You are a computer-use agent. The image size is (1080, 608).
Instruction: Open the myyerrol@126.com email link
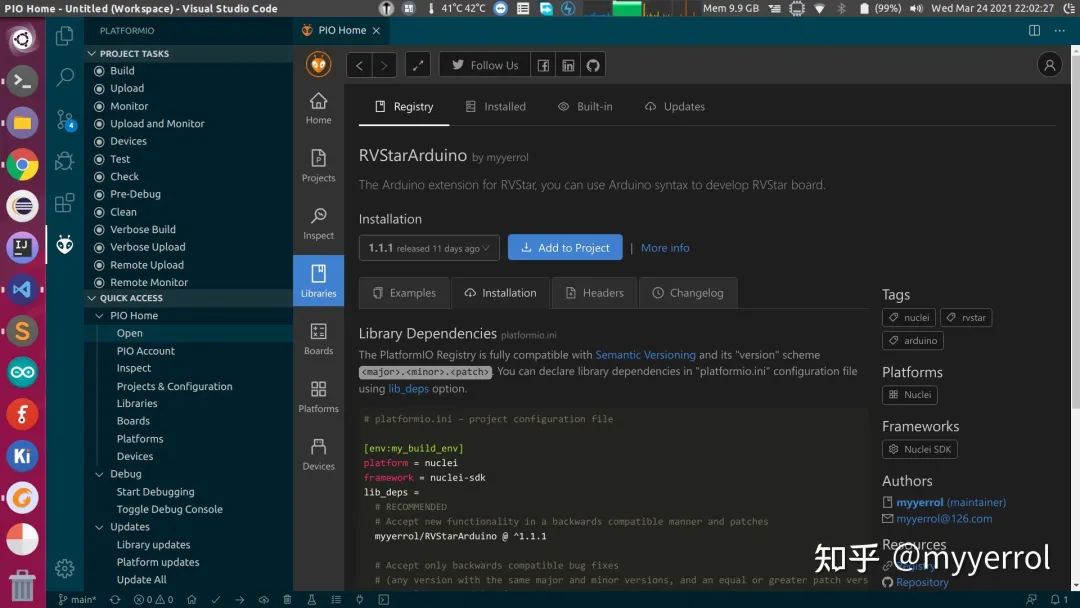point(944,519)
